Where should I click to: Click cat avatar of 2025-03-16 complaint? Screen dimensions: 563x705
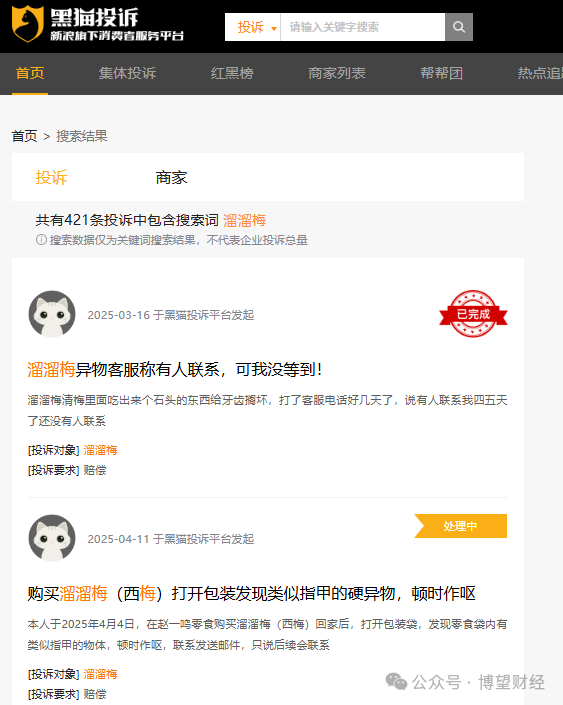click(x=52, y=314)
